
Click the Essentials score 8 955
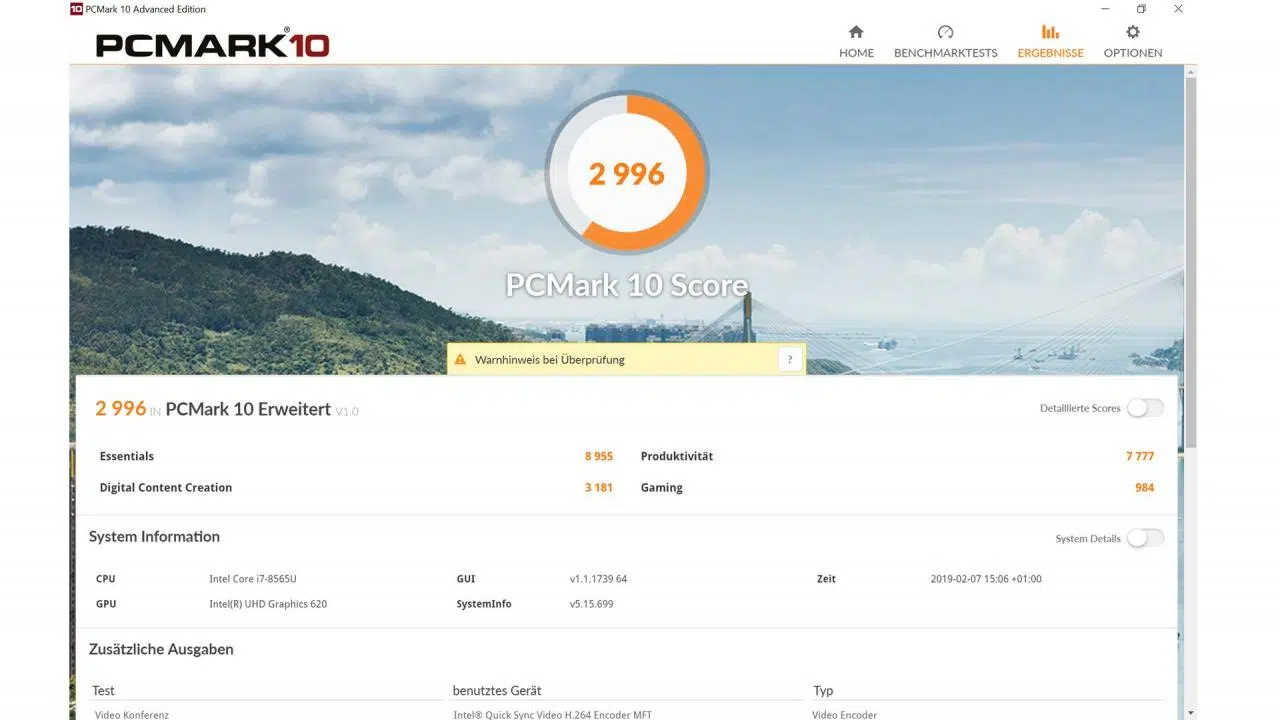pos(599,456)
